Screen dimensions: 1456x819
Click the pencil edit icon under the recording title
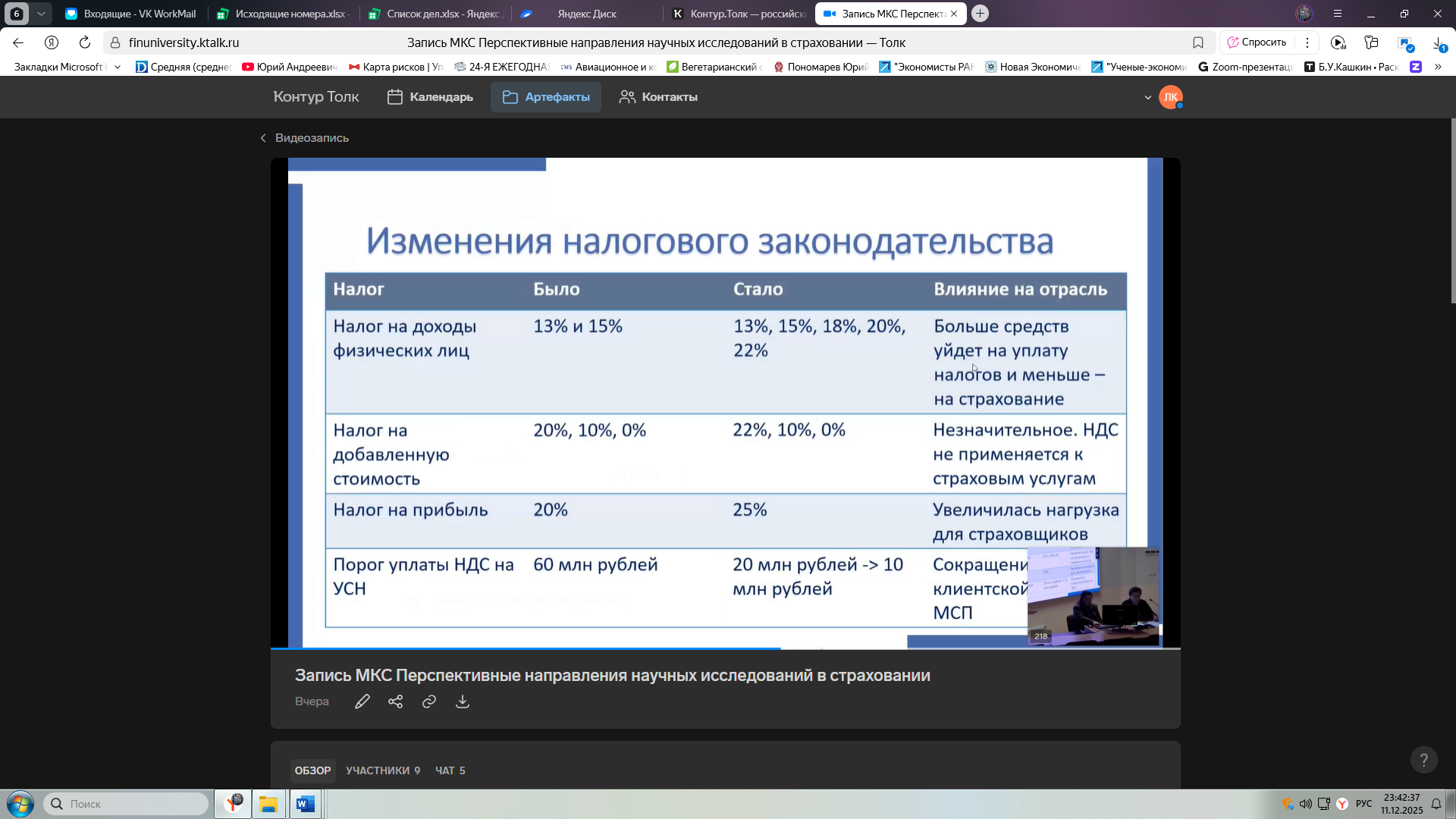362,701
